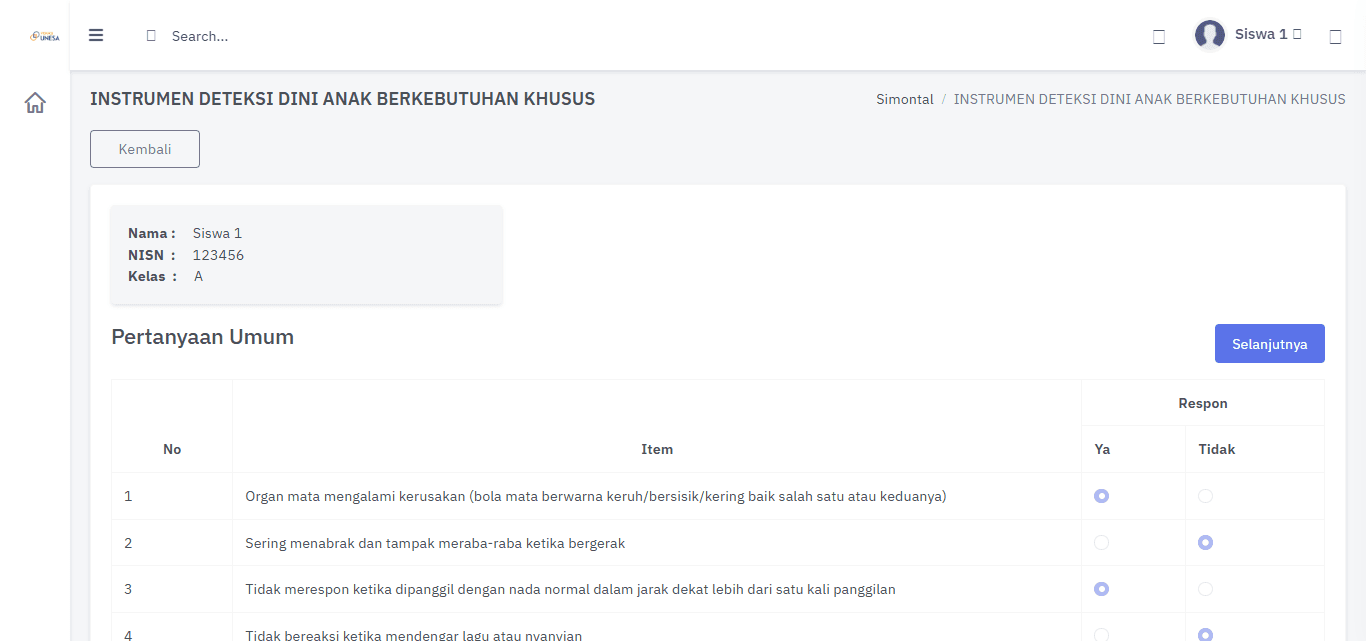Click item text 'Organ mata mengalami kerusakan'

596,496
